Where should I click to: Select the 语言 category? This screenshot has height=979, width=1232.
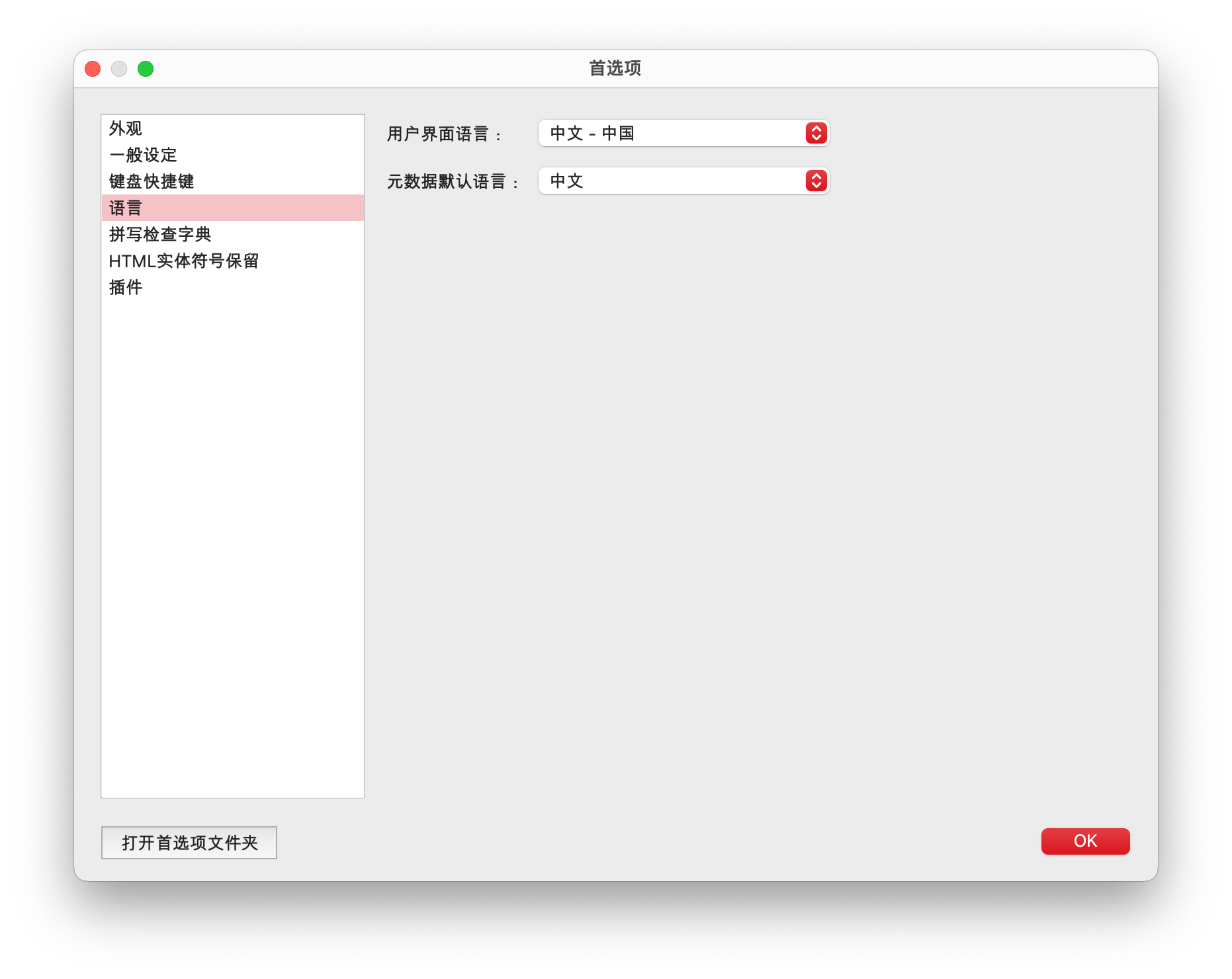tap(232, 208)
